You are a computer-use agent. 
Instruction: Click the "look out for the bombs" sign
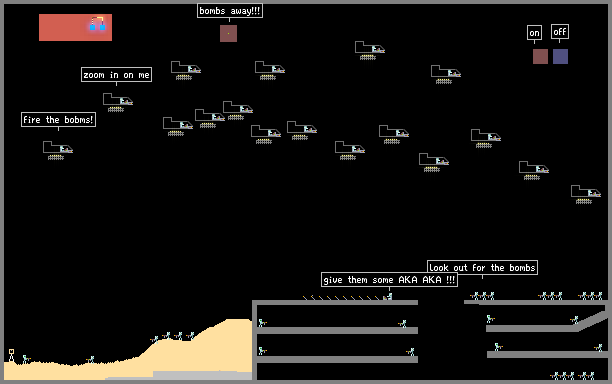pos(482,267)
